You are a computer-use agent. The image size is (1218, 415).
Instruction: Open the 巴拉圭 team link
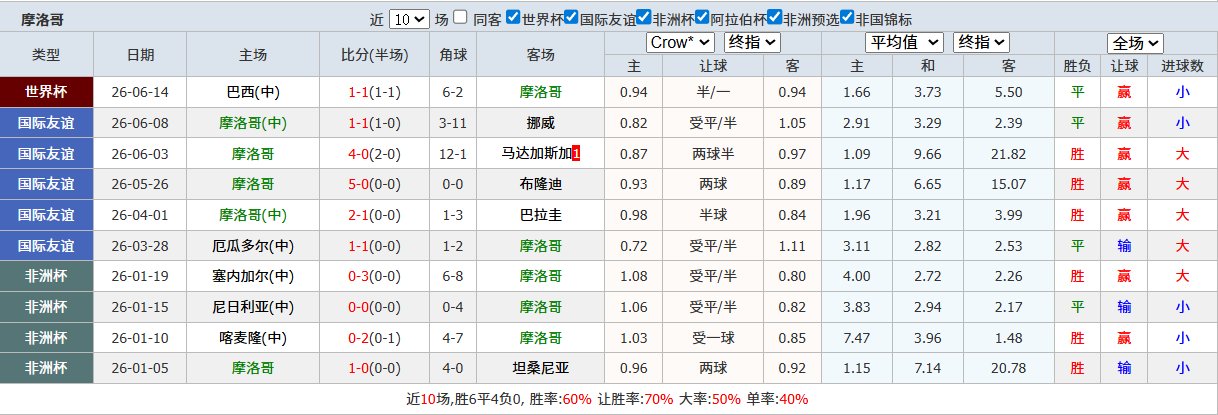(x=541, y=215)
